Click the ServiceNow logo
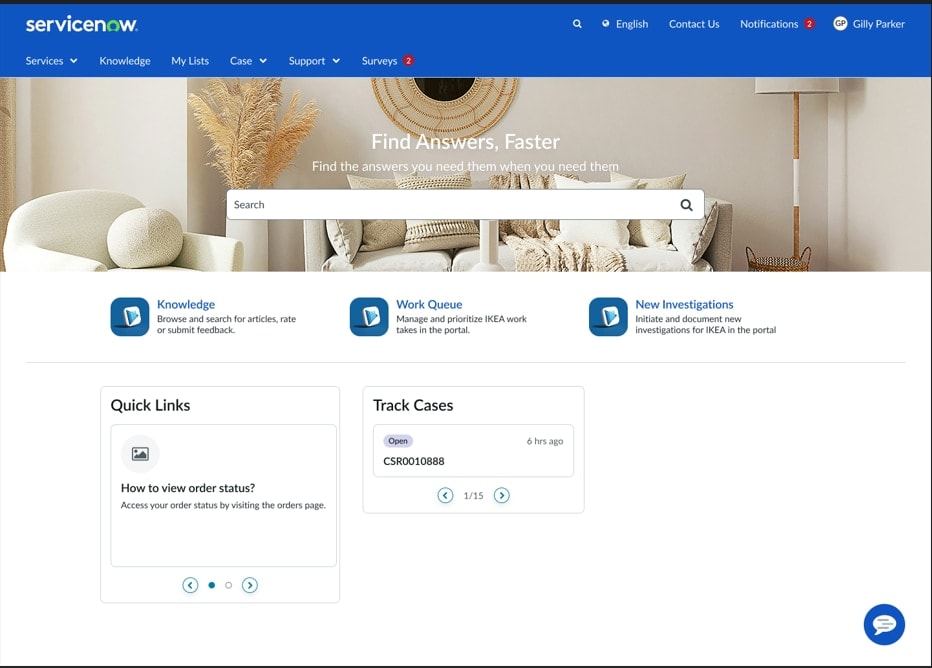 click(x=81, y=24)
